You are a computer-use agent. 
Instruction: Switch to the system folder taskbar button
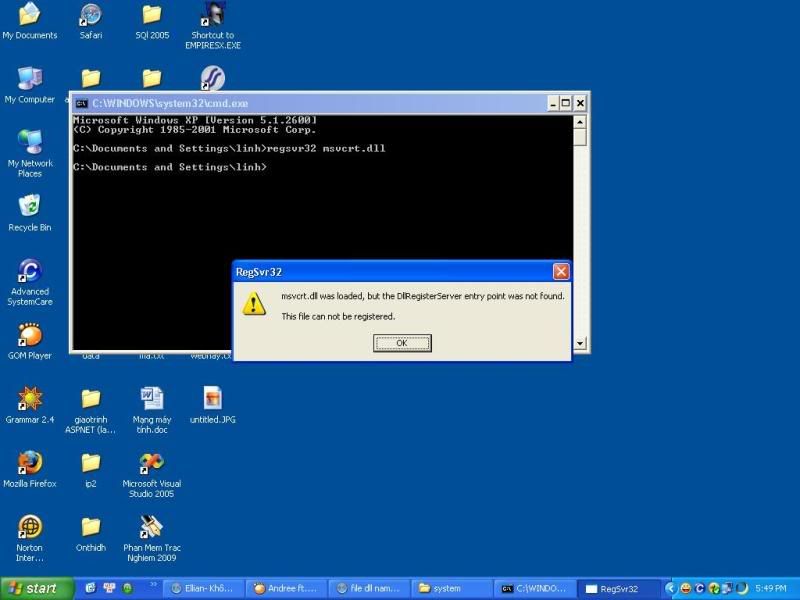pyautogui.click(x=452, y=588)
